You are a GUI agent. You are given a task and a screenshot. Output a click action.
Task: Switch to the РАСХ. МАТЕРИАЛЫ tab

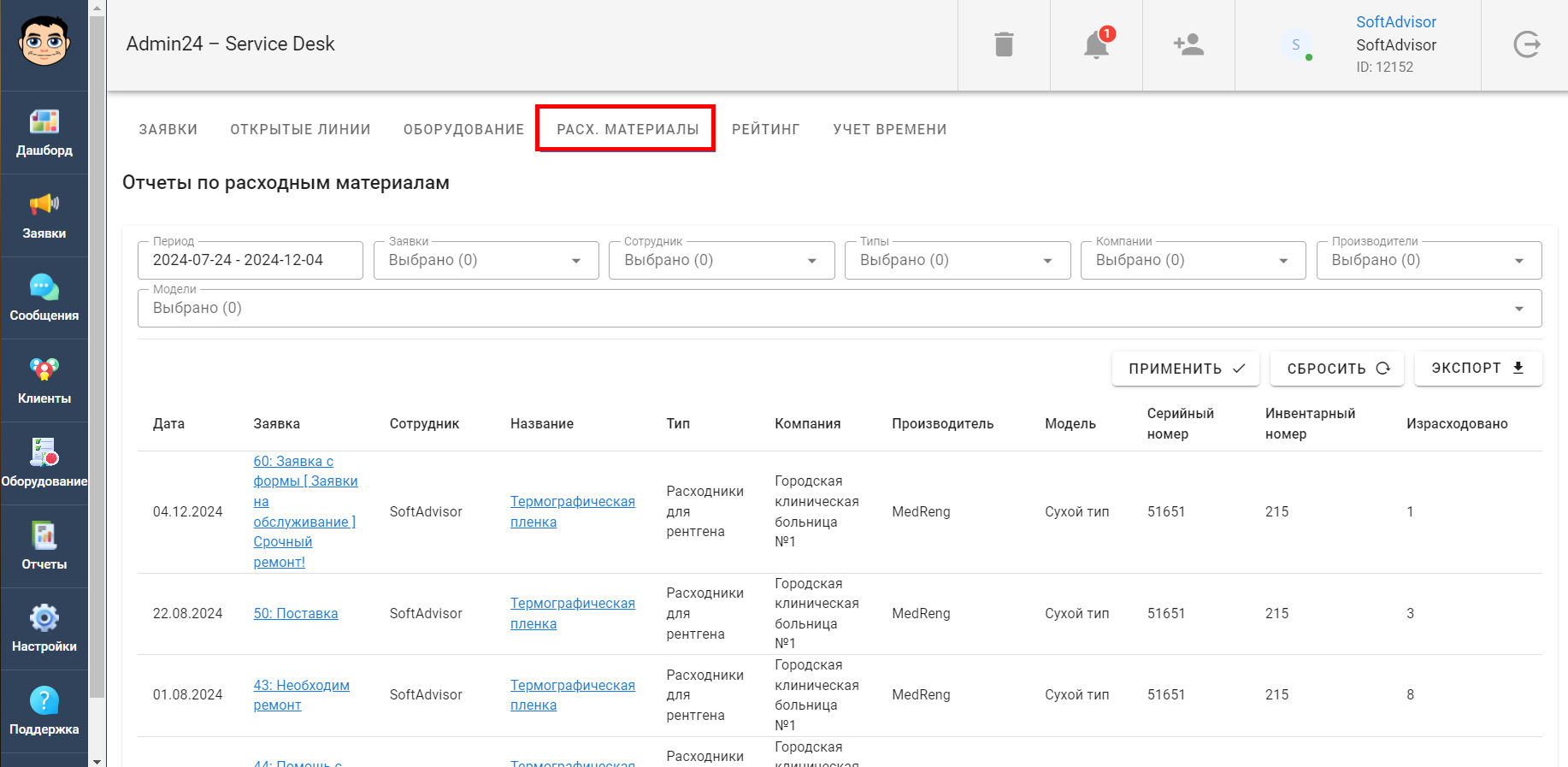tap(628, 129)
